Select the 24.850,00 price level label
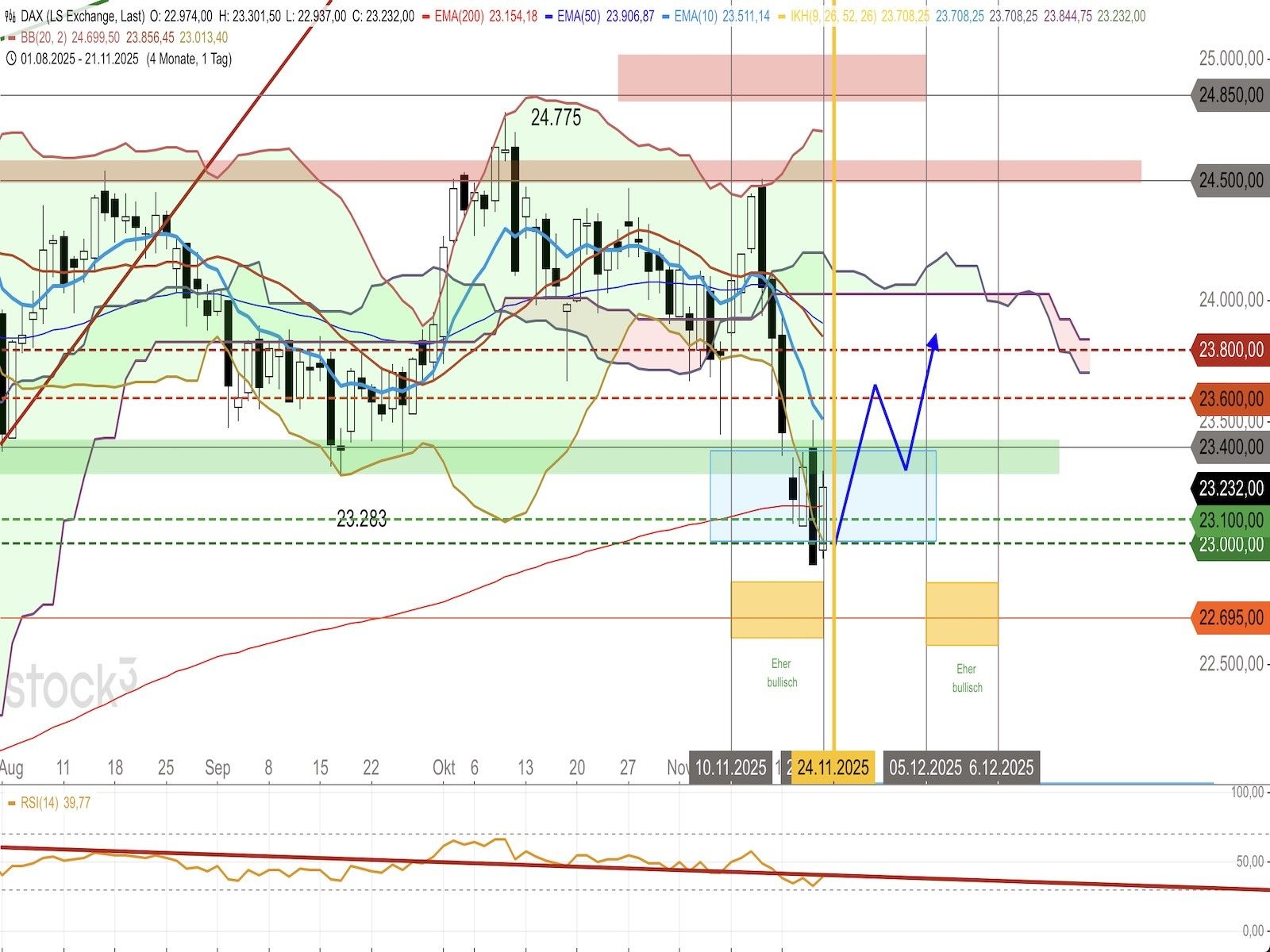This screenshot has height=952, width=1270. point(1230,96)
